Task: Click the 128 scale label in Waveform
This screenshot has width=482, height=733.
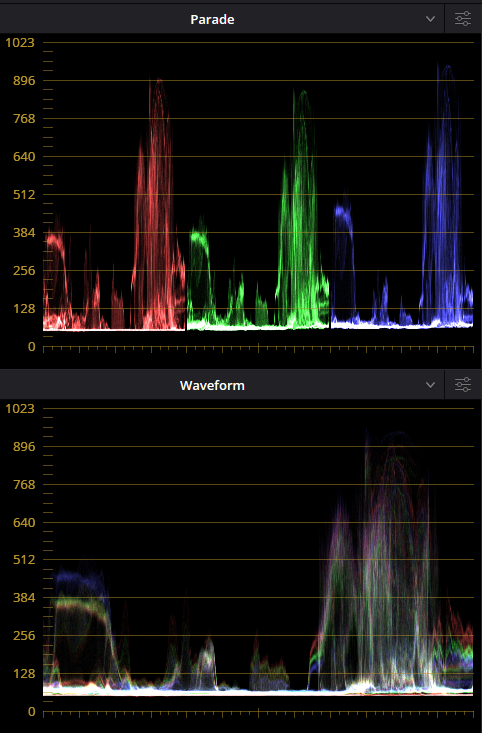Action: click(24, 674)
